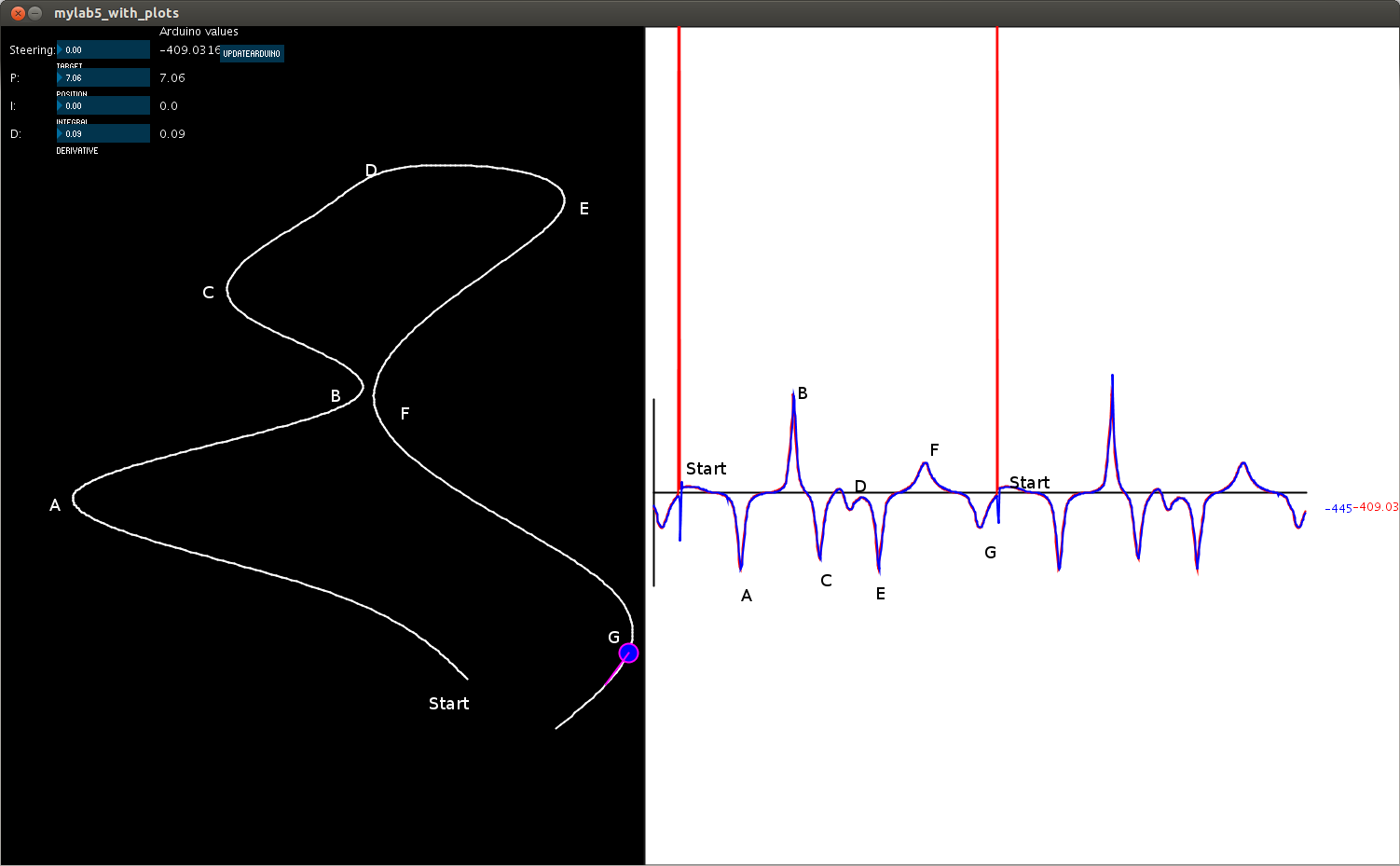
Task: Click track waypoint label D
Action: [371, 171]
